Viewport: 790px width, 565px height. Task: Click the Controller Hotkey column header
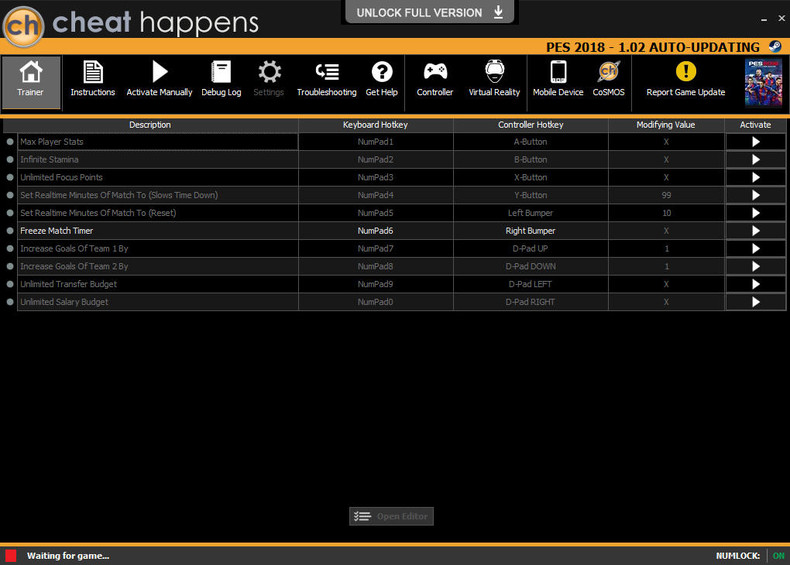coord(531,125)
